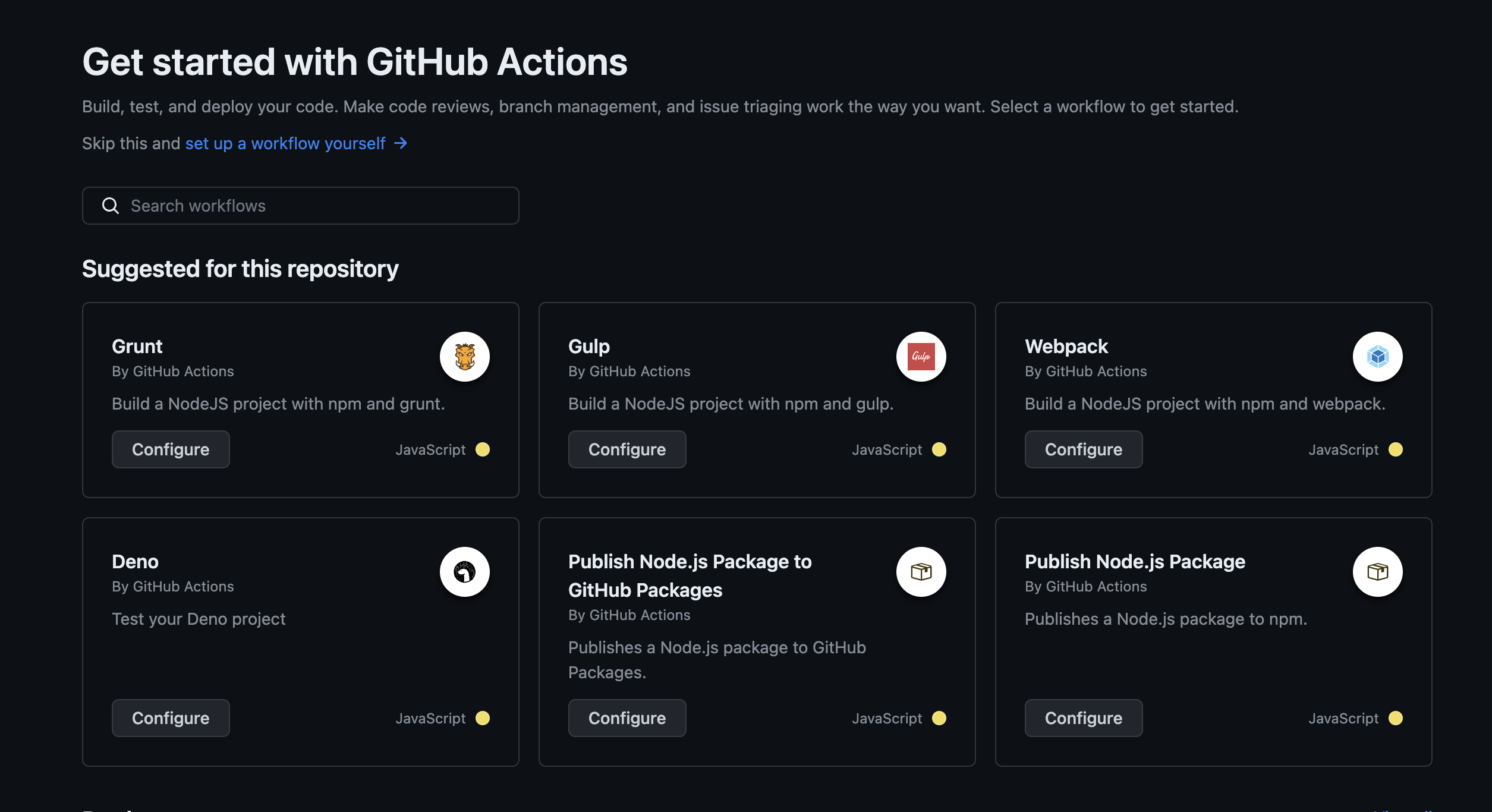Viewport: 1492px width, 812px height.
Task: Click the Suggested for this repository heading
Action: (240, 269)
